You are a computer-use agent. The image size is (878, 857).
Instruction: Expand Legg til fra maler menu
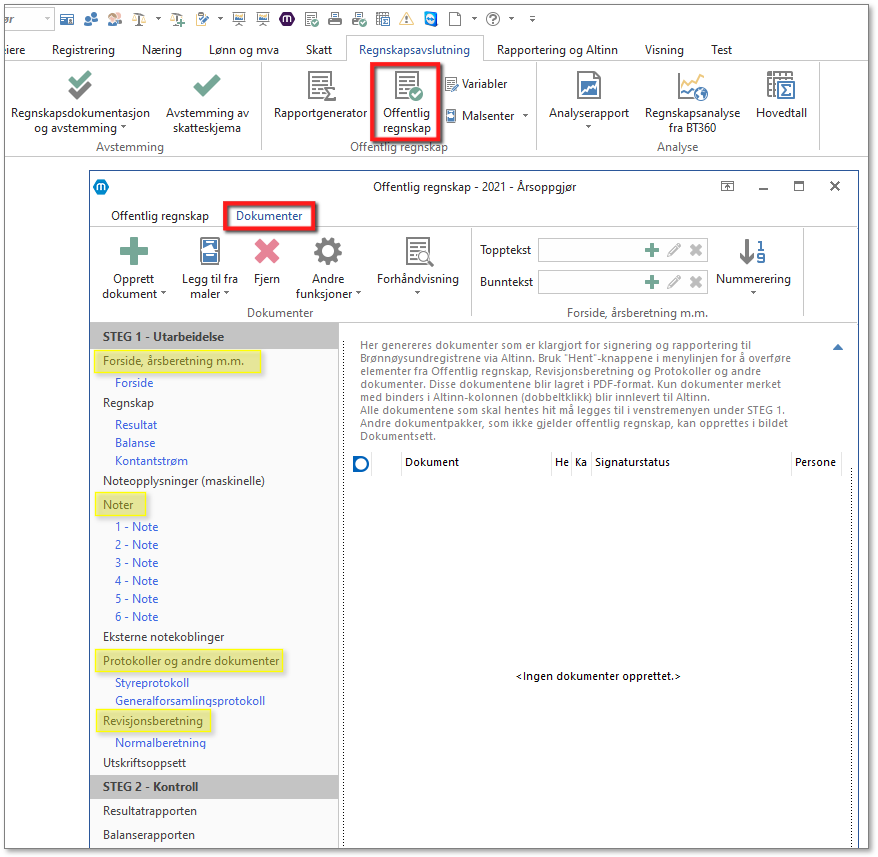[227, 294]
